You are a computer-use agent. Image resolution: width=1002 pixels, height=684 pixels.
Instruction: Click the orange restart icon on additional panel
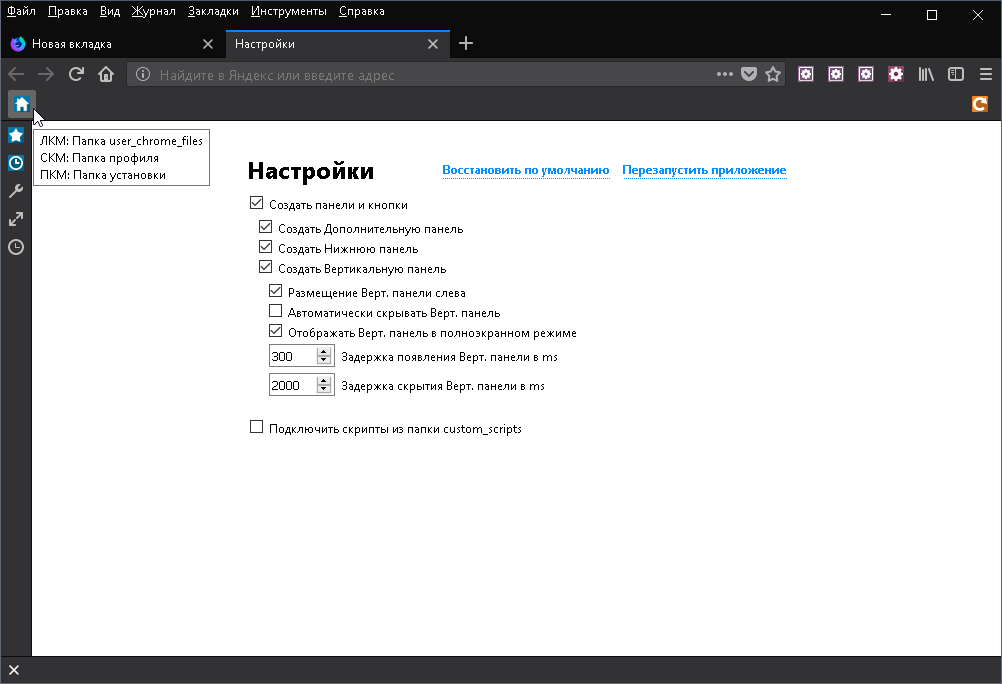click(x=980, y=104)
